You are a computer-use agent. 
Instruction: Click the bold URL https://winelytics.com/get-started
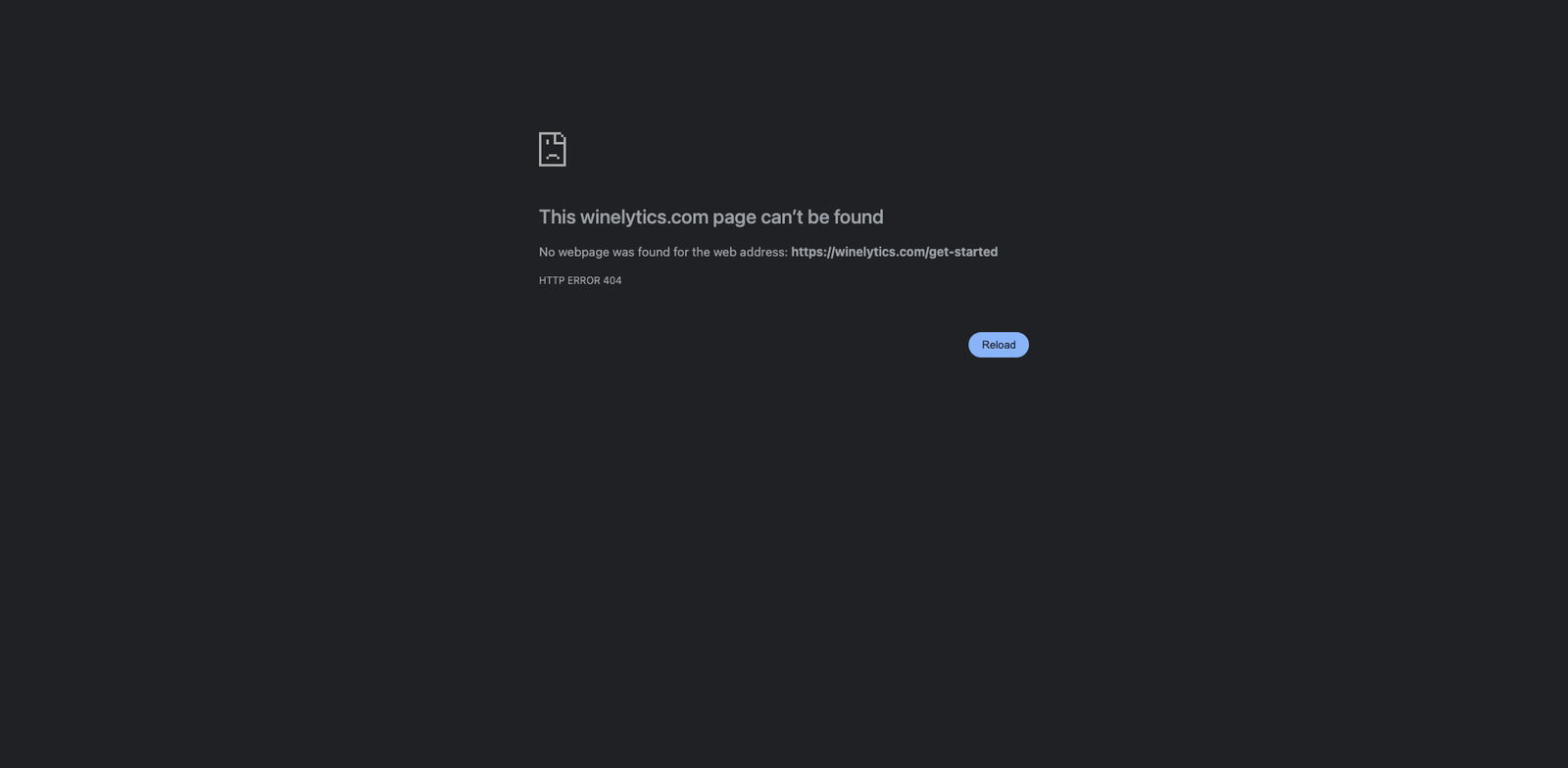coord(894,252)
